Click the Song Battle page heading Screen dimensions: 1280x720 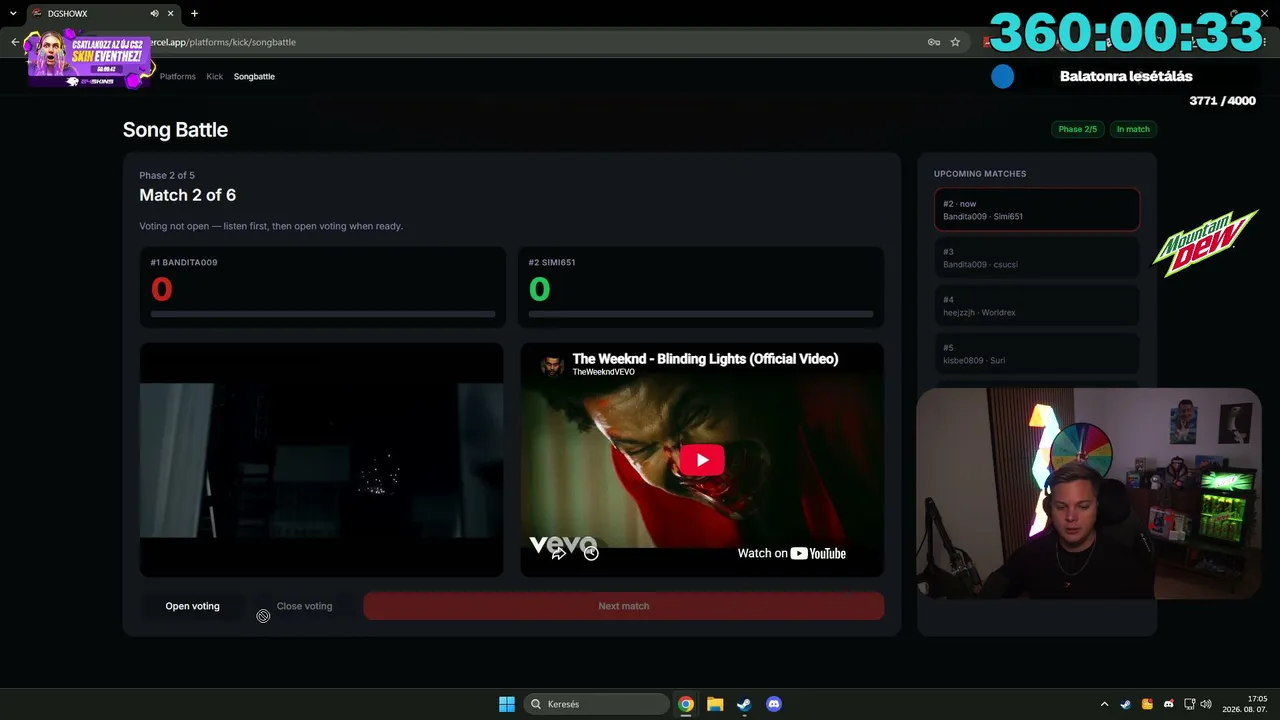coord(175,130)
